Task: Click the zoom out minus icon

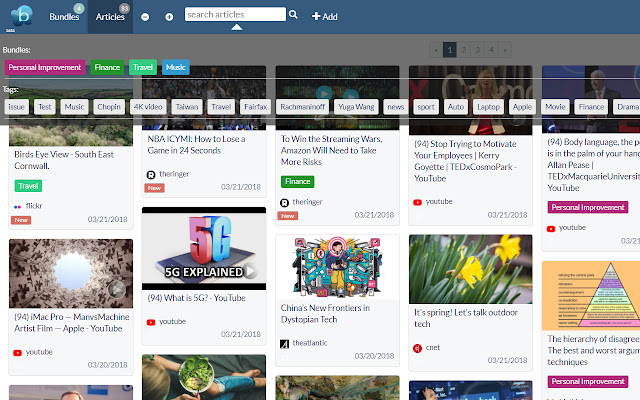Action: click(146, 17)
